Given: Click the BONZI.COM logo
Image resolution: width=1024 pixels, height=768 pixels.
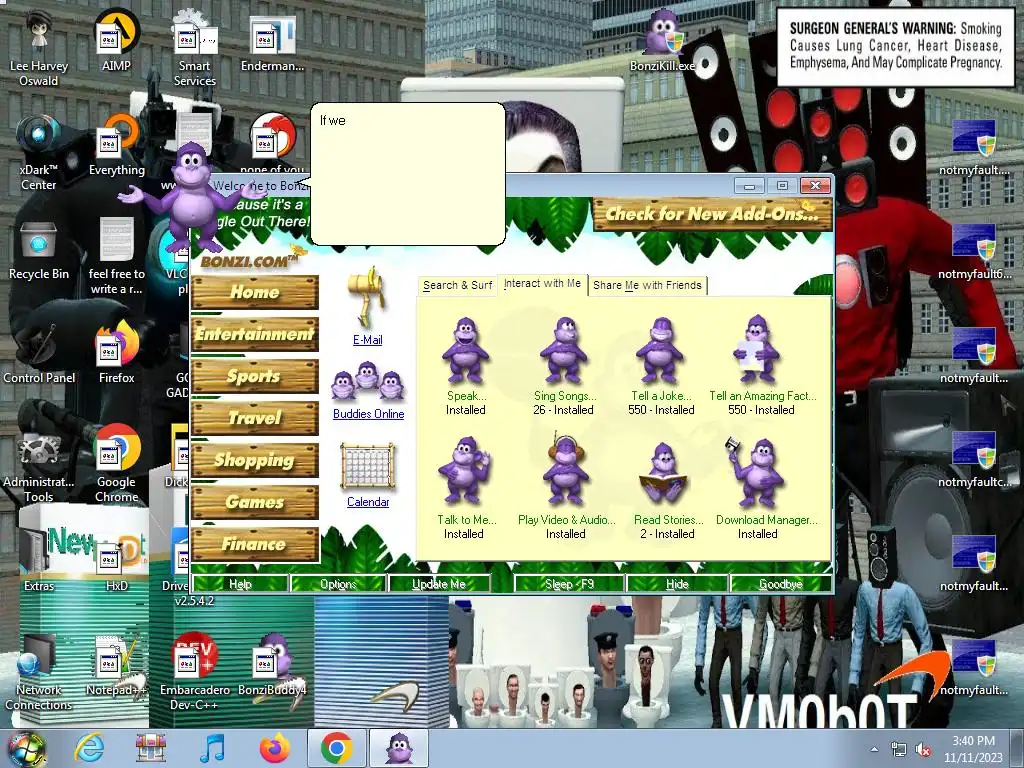Looking at the screenshot, I should 251,259.
